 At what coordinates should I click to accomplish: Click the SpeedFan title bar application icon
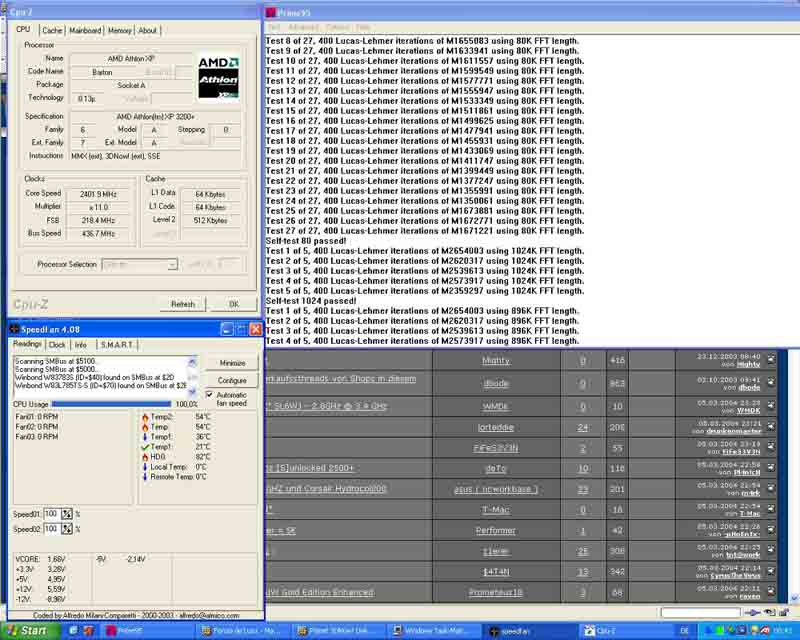pyautogui.click(x=14, y=329)
